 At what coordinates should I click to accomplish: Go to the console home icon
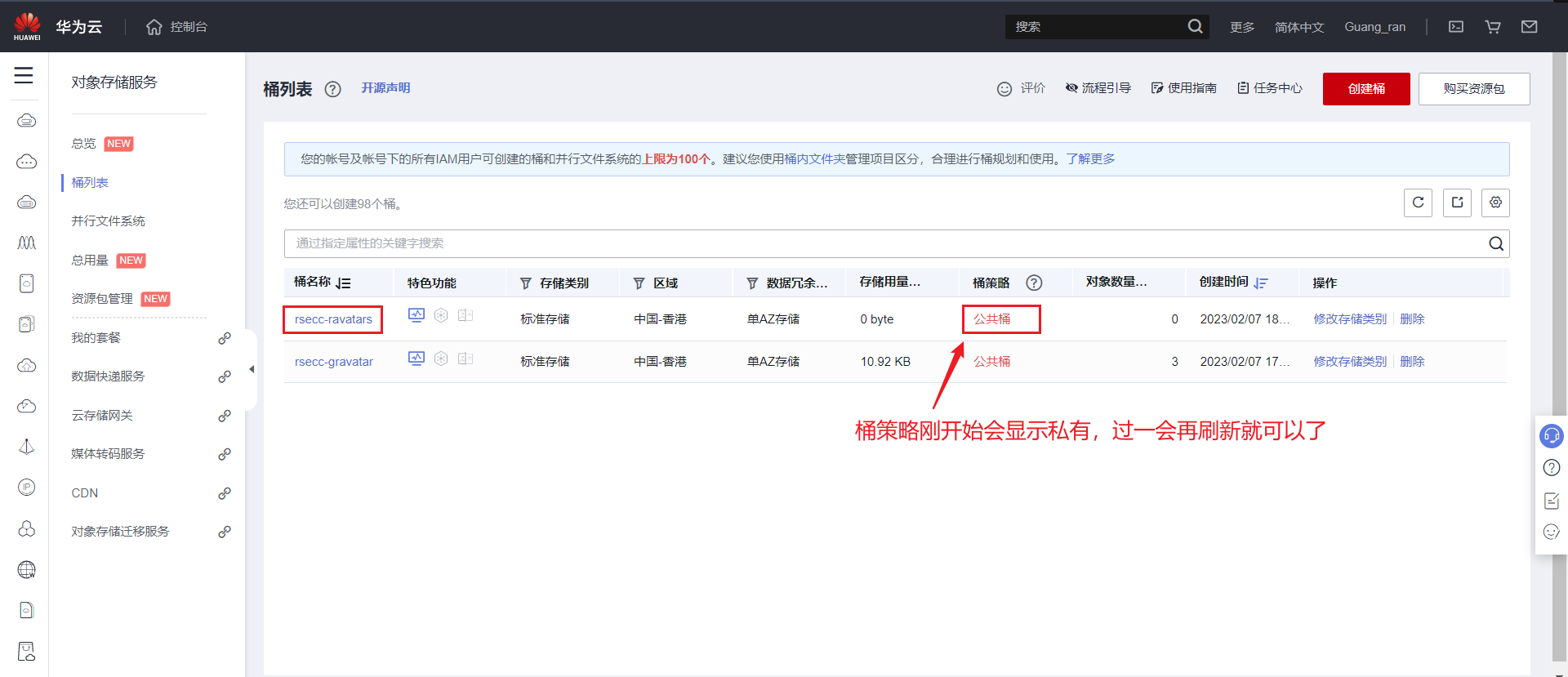point(154,27)
